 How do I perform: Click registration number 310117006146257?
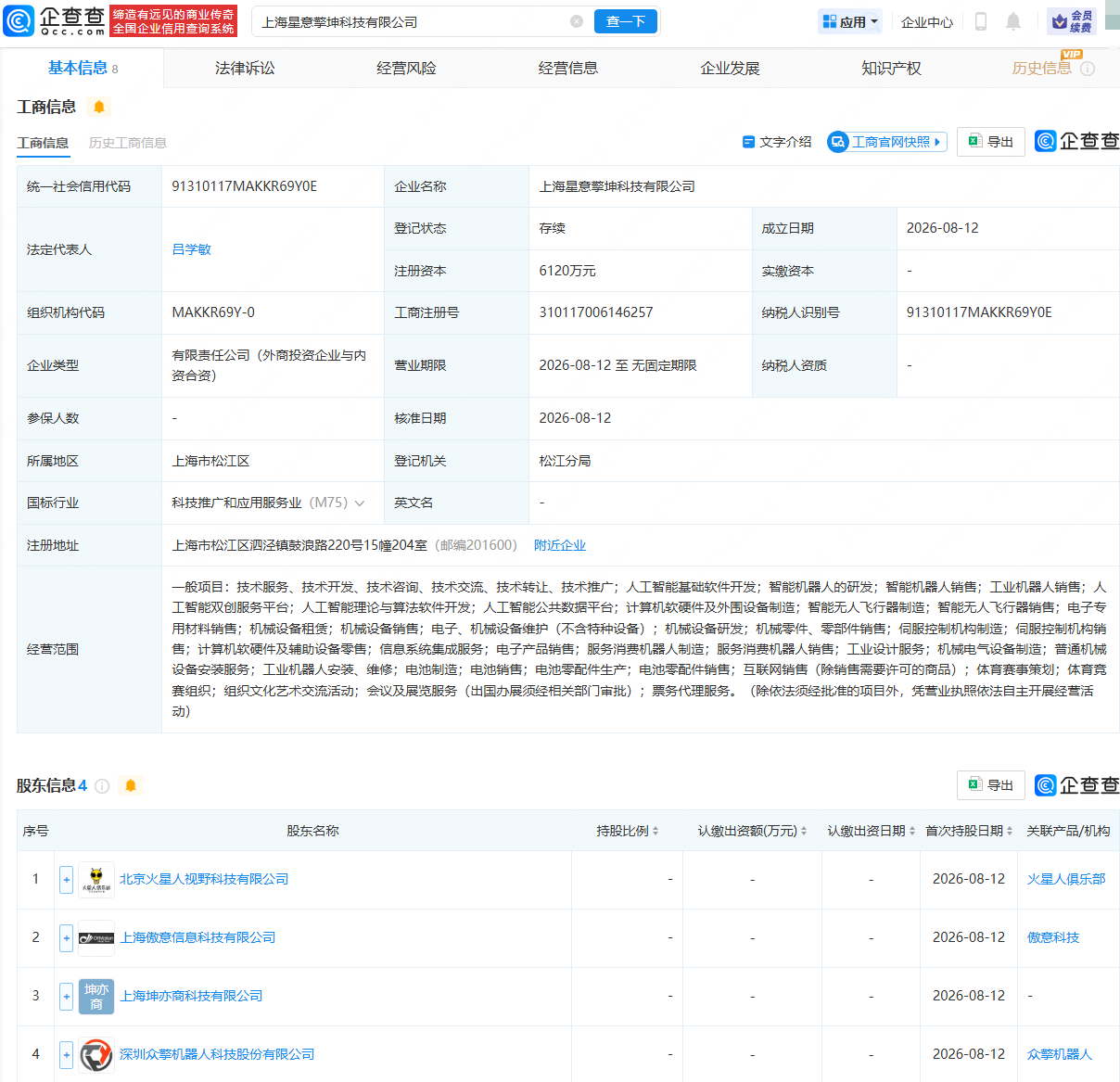coord(596,312)
